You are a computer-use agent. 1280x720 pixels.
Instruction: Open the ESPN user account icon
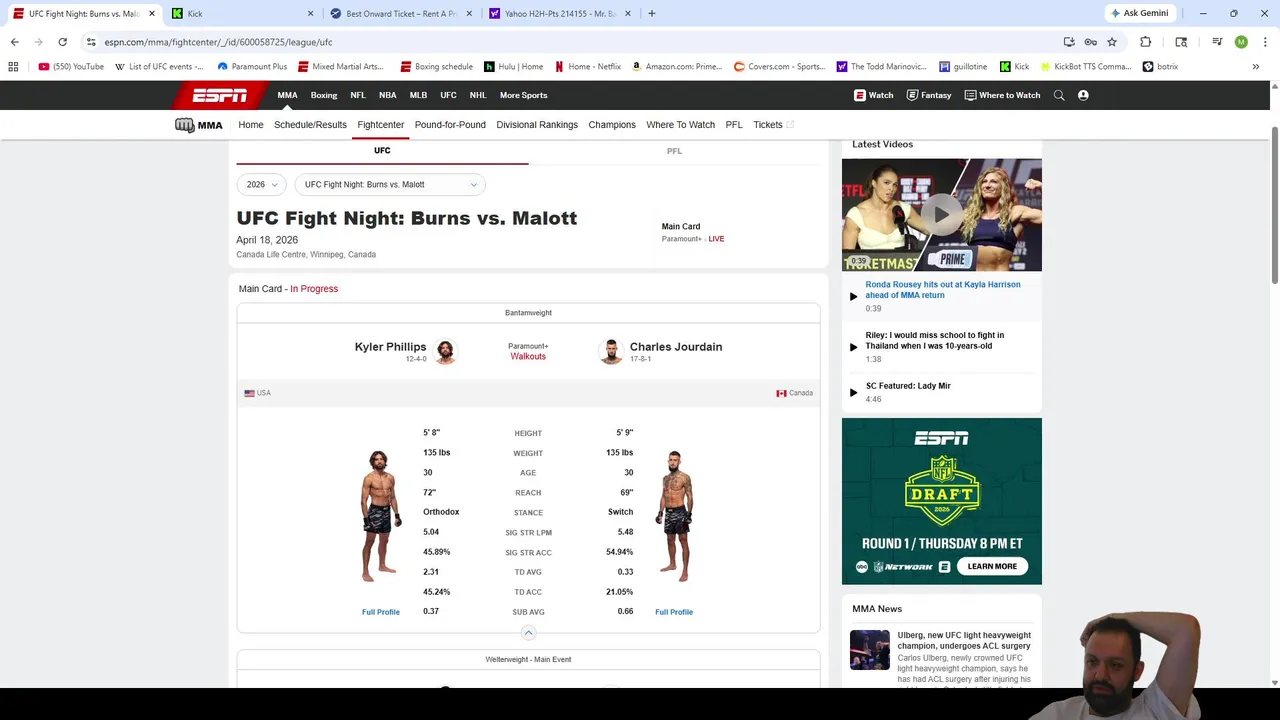[1083, 95]
